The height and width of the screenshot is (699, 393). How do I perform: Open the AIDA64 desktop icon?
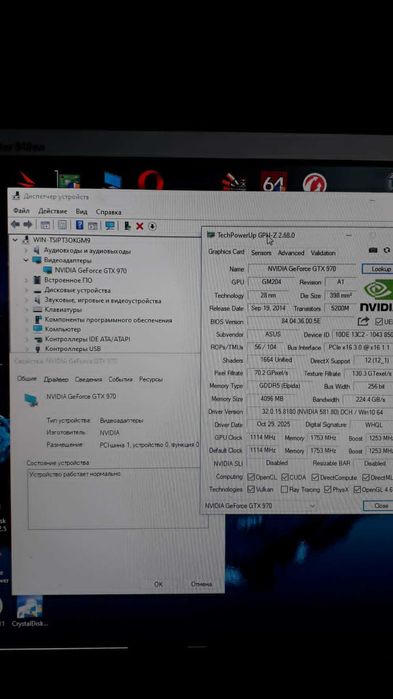point(274,181)
